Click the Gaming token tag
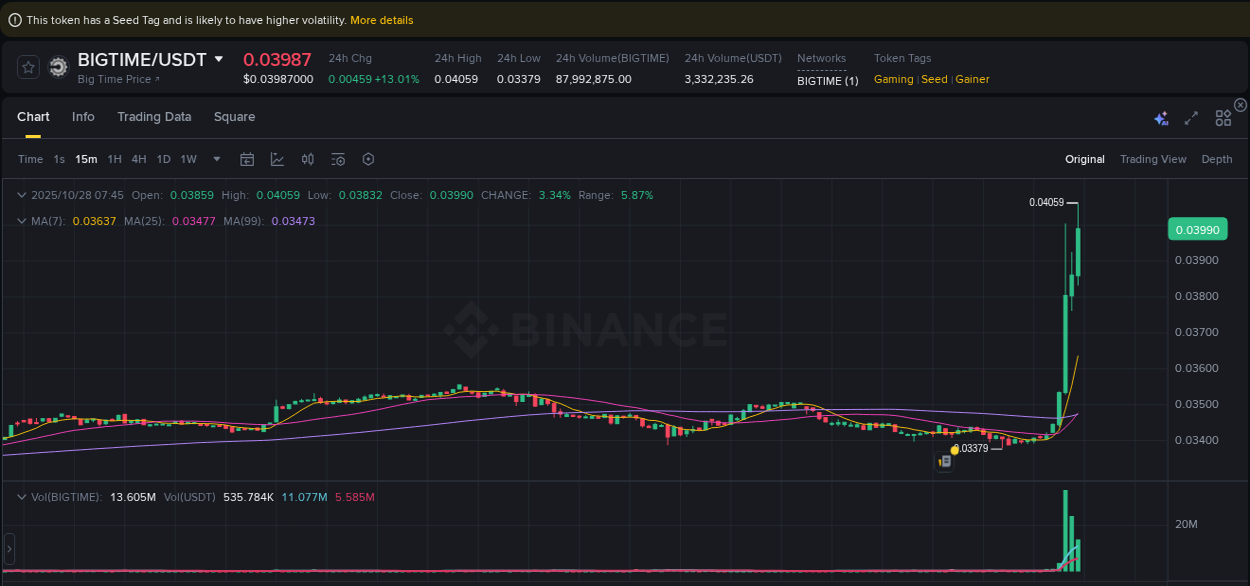 point(892,78)
